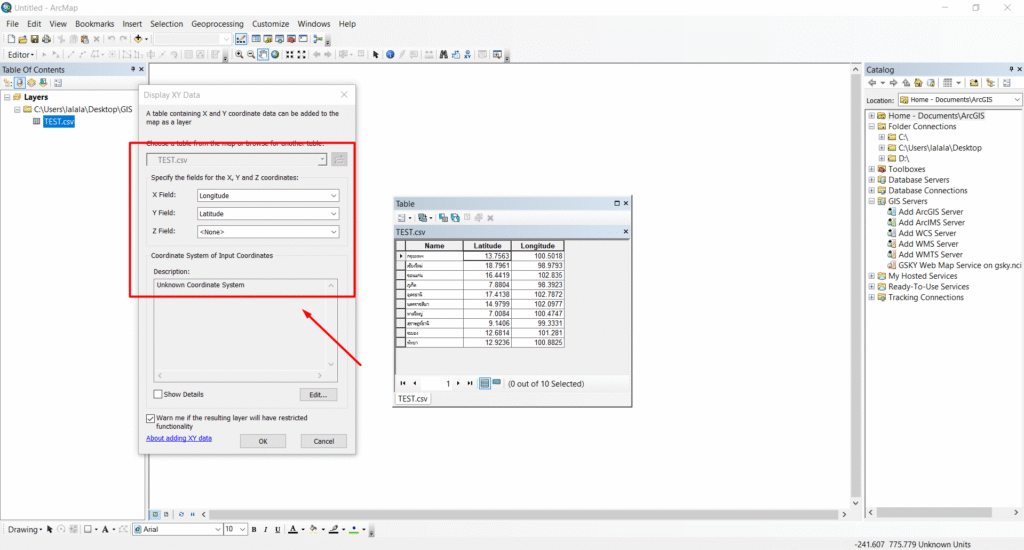1024x550 pixels.
Task: Click the Table Options icon in Table window
Action: 404,218
